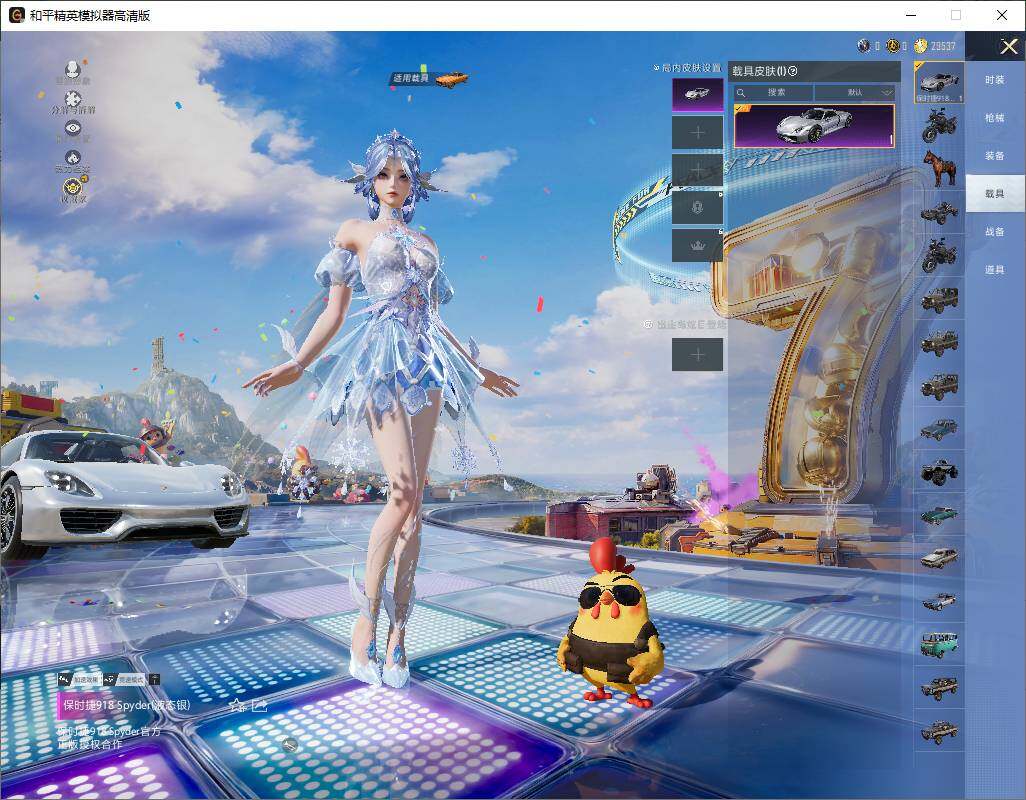Select the brown horse in vehicle list

(939, 168)
